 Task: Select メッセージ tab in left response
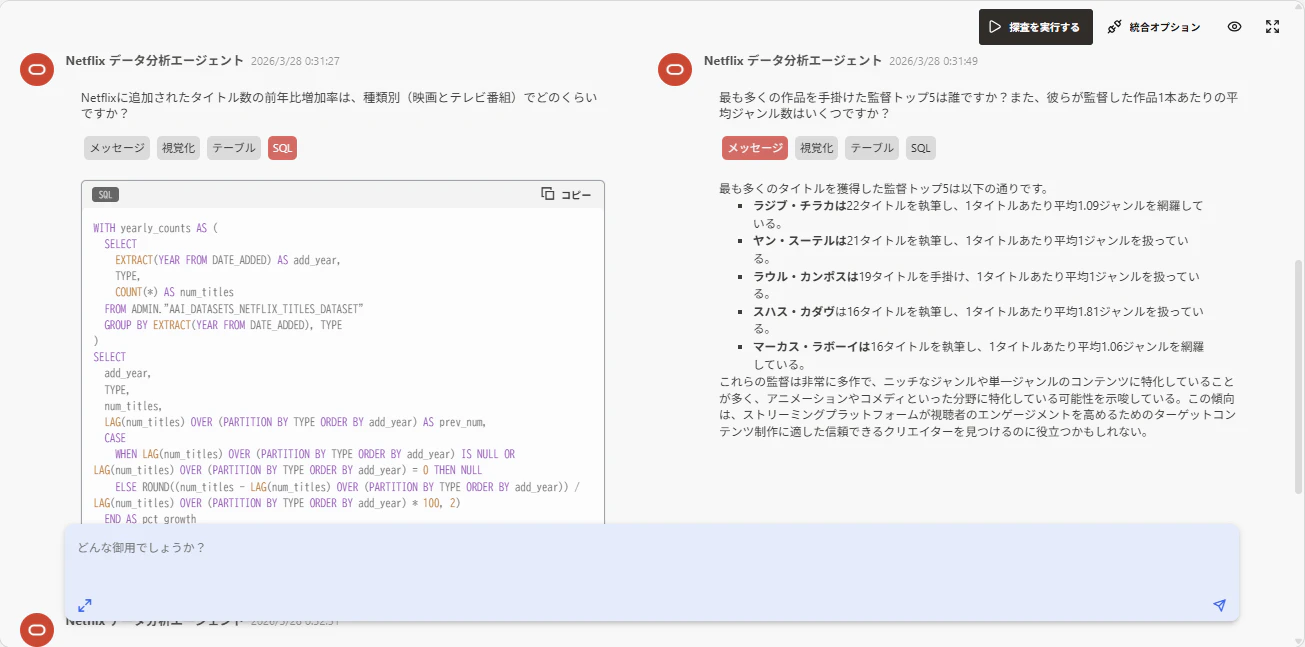[x=117, y=148]
